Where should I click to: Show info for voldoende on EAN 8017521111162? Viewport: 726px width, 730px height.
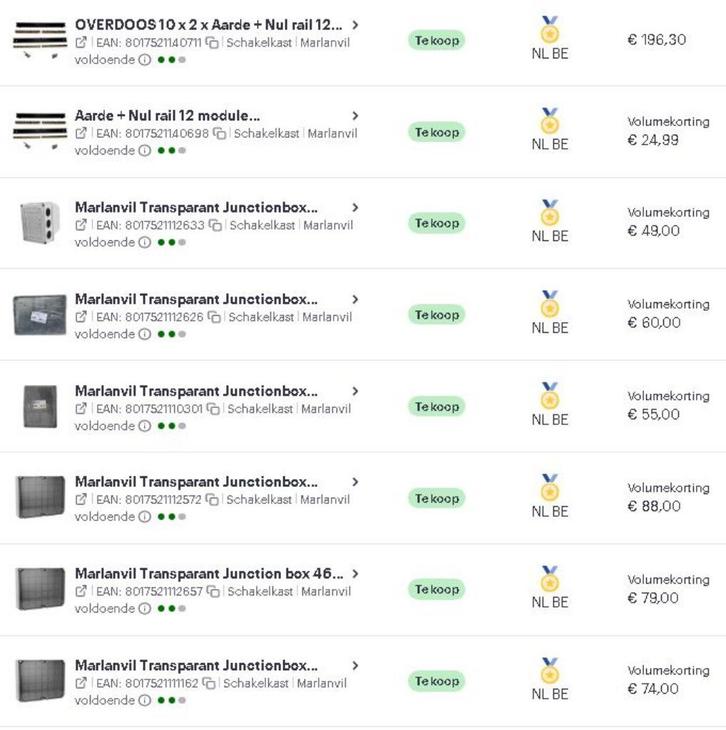145,700
